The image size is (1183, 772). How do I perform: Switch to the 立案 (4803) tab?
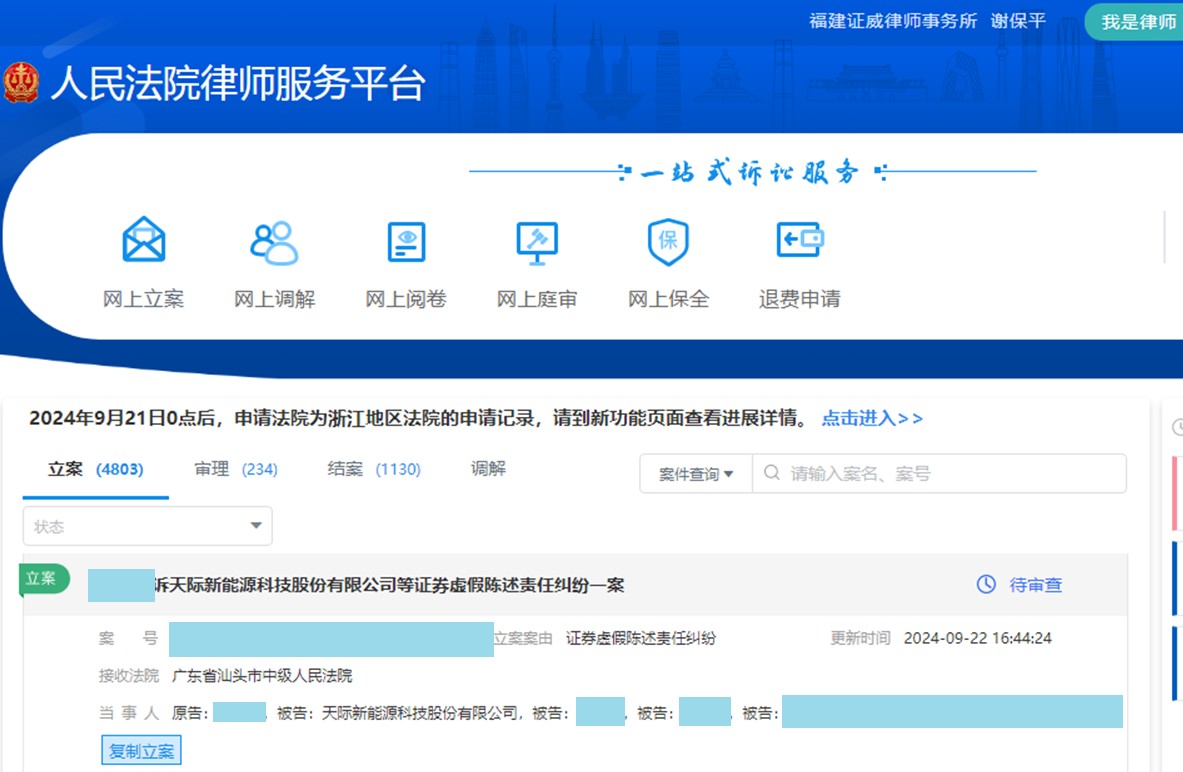(95, 469)
